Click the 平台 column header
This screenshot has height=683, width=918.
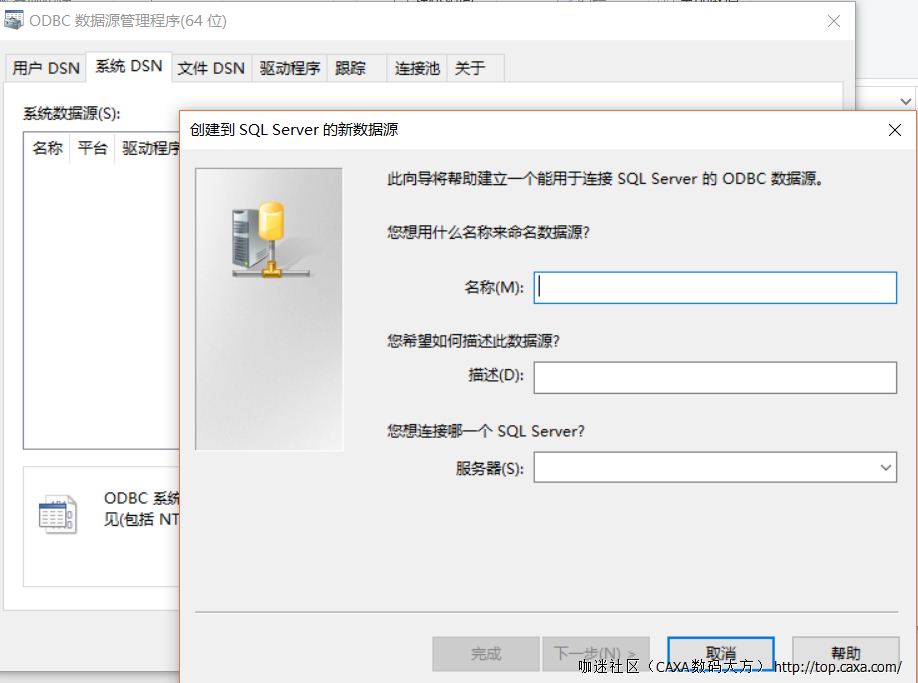tap(91, 148)
